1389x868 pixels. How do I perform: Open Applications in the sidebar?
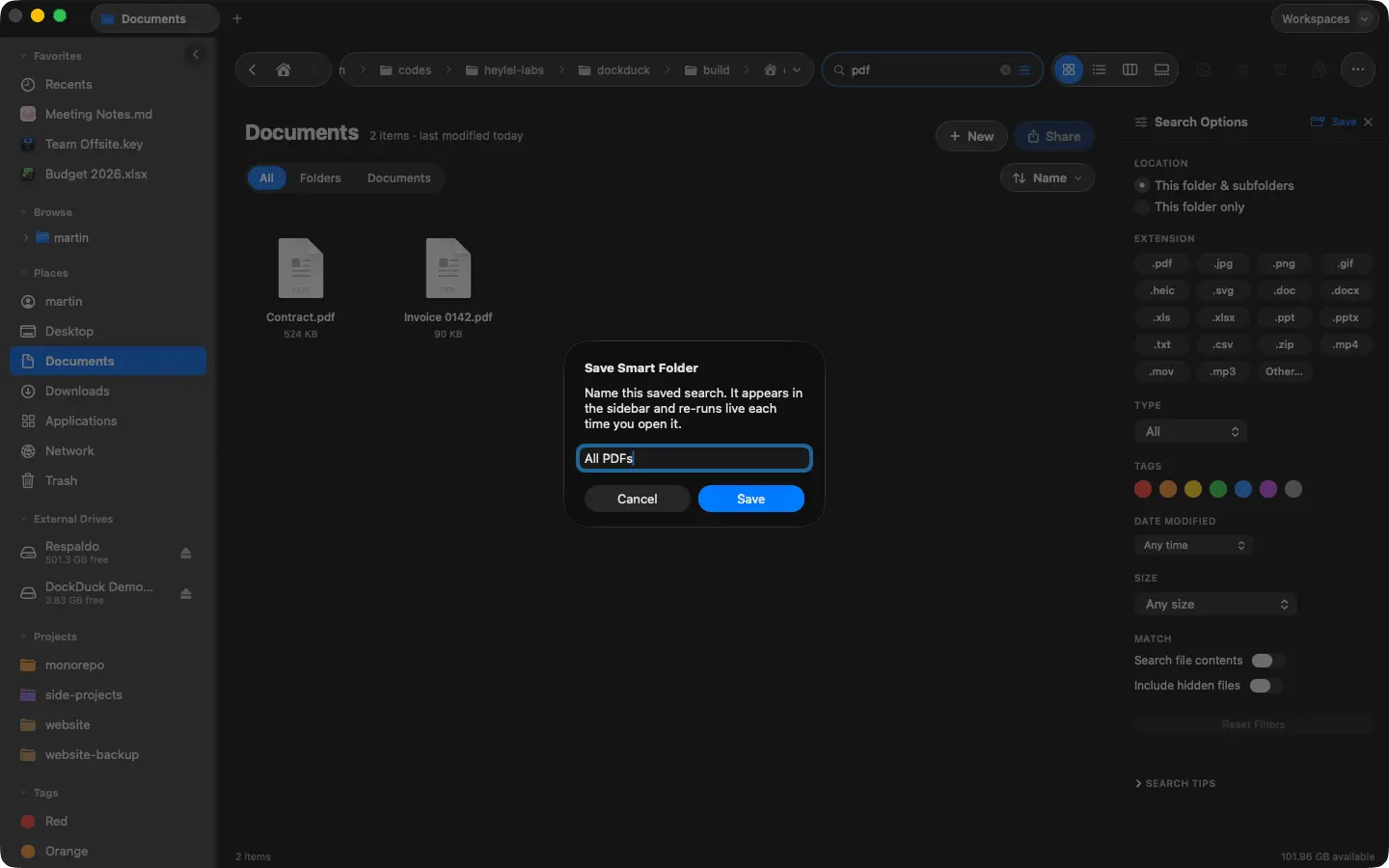(108, 420)
